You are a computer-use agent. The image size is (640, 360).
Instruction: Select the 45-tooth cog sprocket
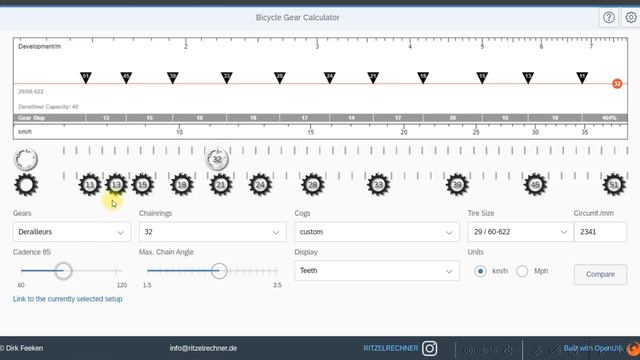click(535, 185)
